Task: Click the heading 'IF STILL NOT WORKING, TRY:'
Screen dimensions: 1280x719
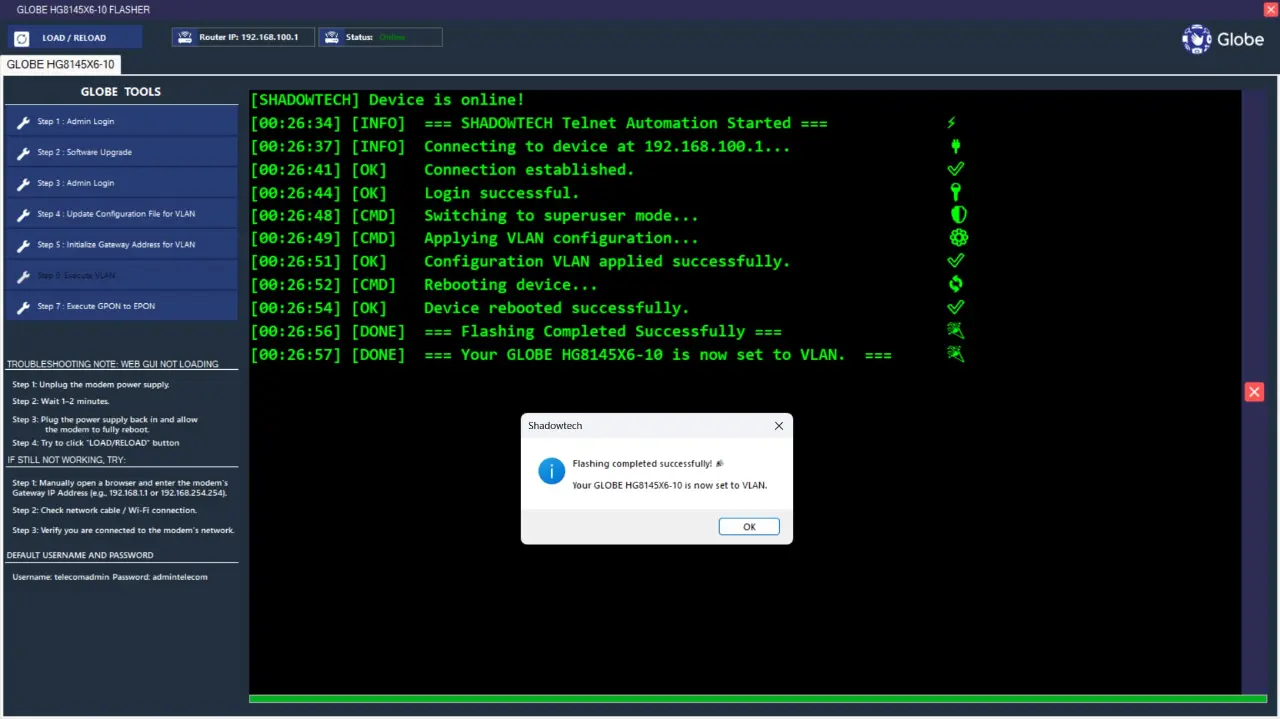Action: (x=67, y=460)
